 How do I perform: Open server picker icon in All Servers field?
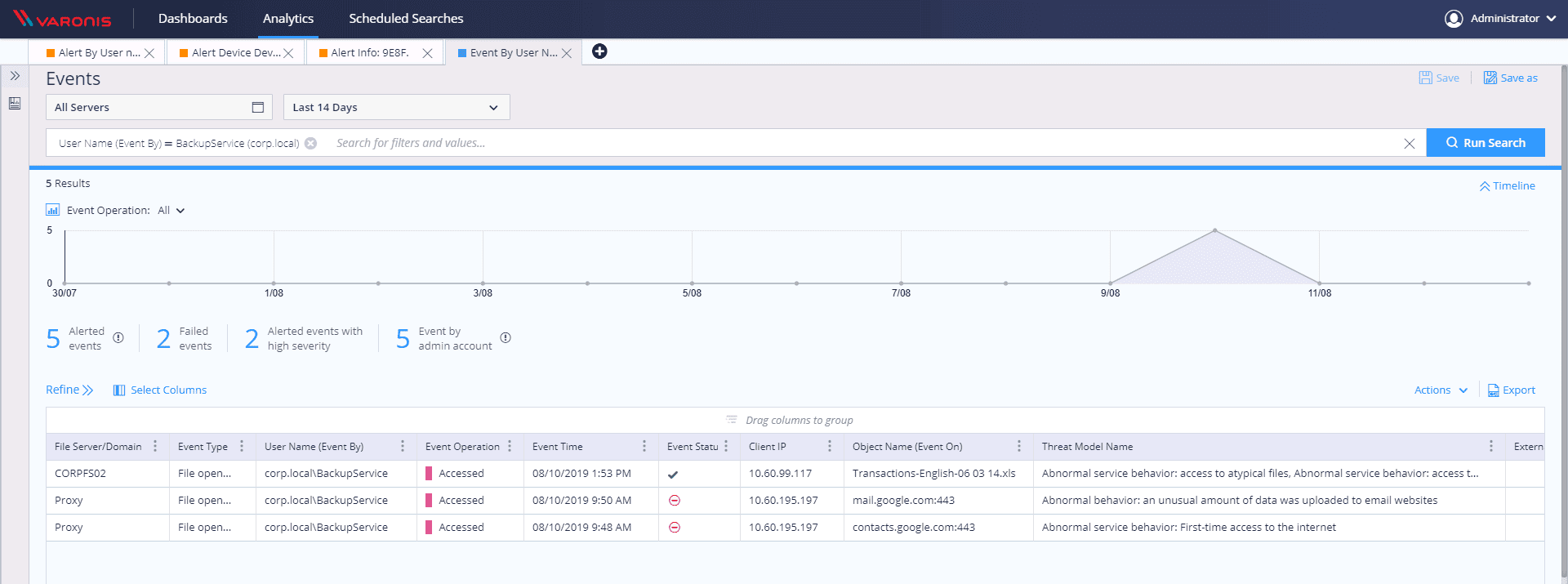point(257,107)
